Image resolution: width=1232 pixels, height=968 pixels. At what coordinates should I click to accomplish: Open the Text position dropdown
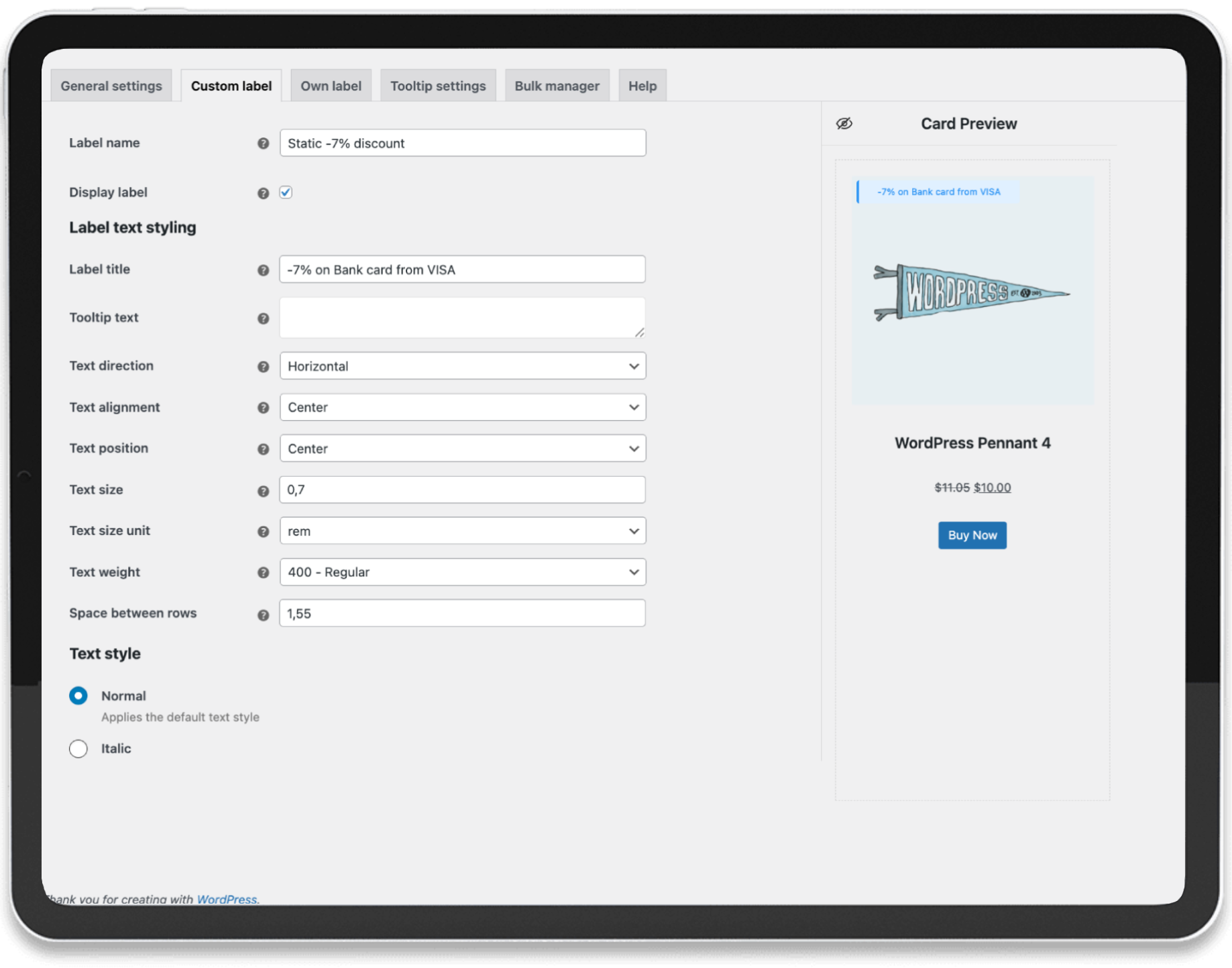click(463, 448)
